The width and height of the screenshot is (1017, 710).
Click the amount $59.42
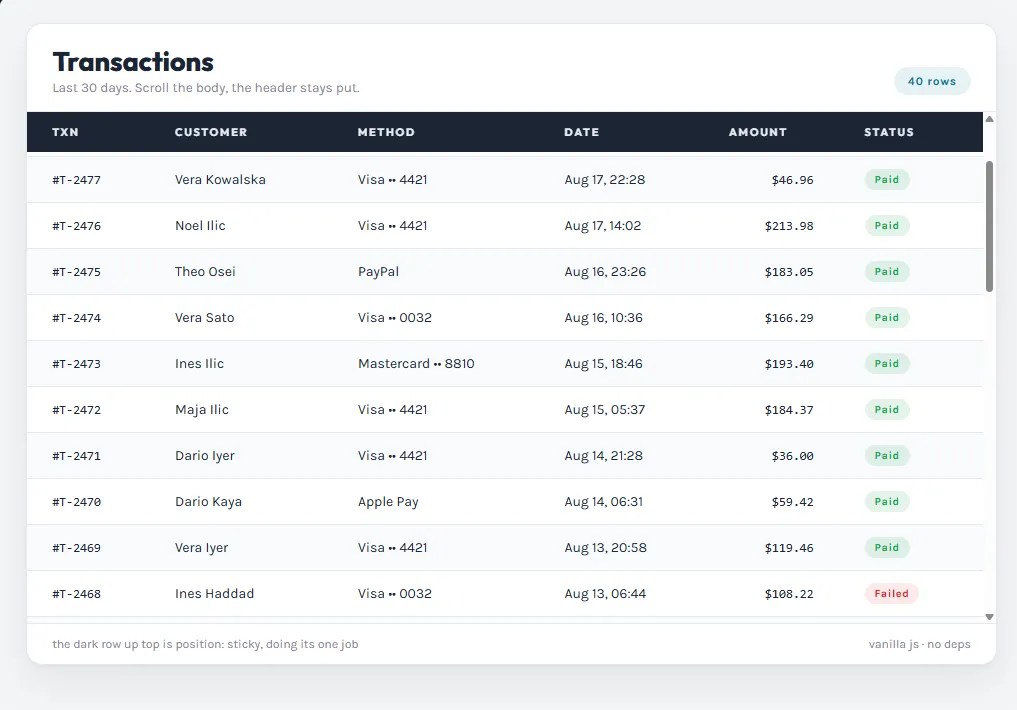(793, 503)
